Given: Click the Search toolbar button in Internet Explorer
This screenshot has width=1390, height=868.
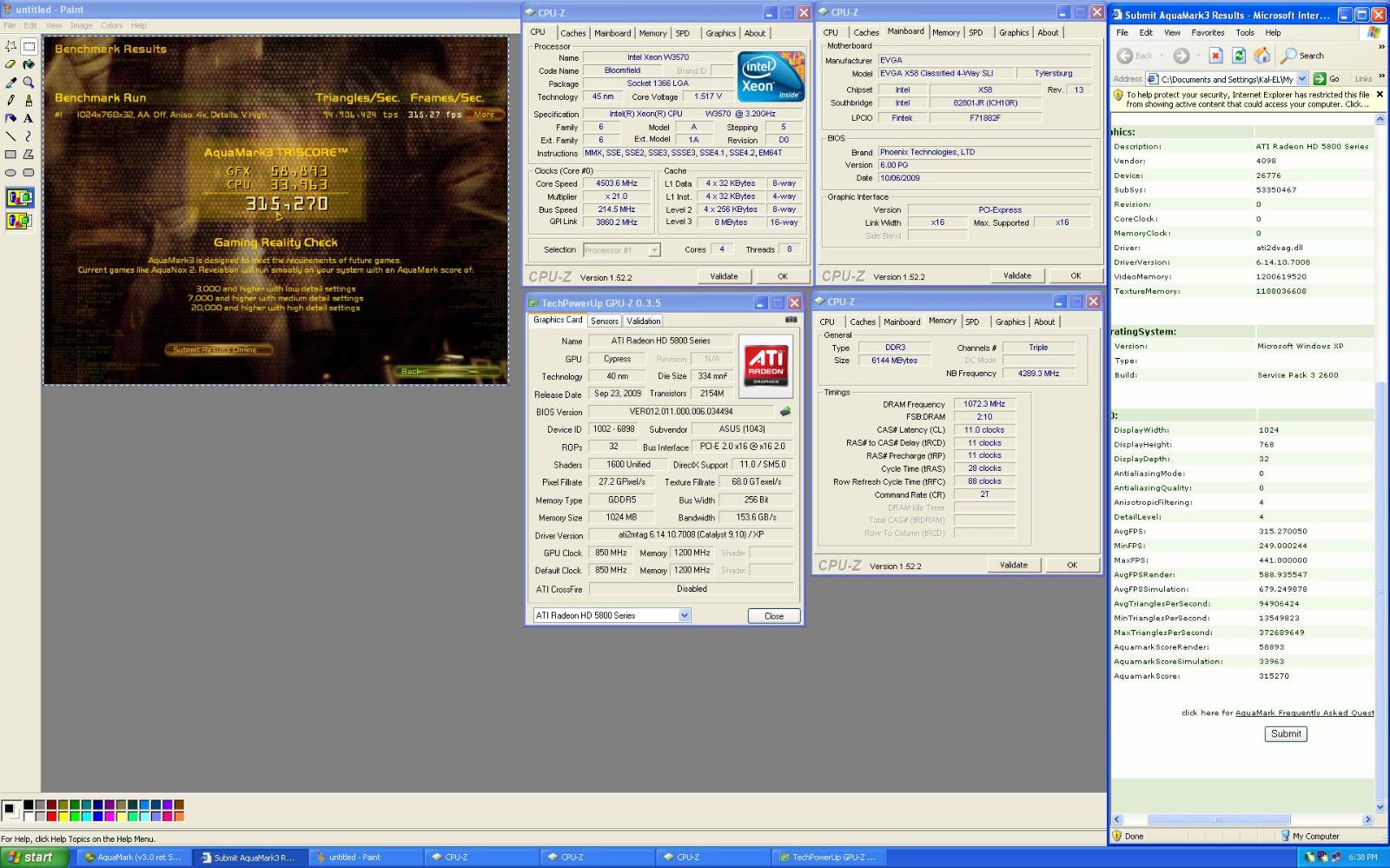Looking at the screenshot, I should coord(1302,56).
